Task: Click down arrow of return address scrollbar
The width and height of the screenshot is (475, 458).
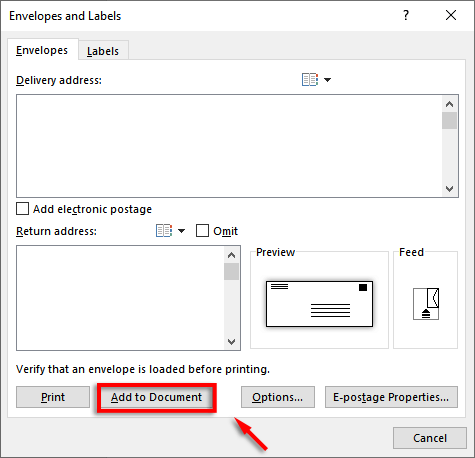Action: pos(231,342)
